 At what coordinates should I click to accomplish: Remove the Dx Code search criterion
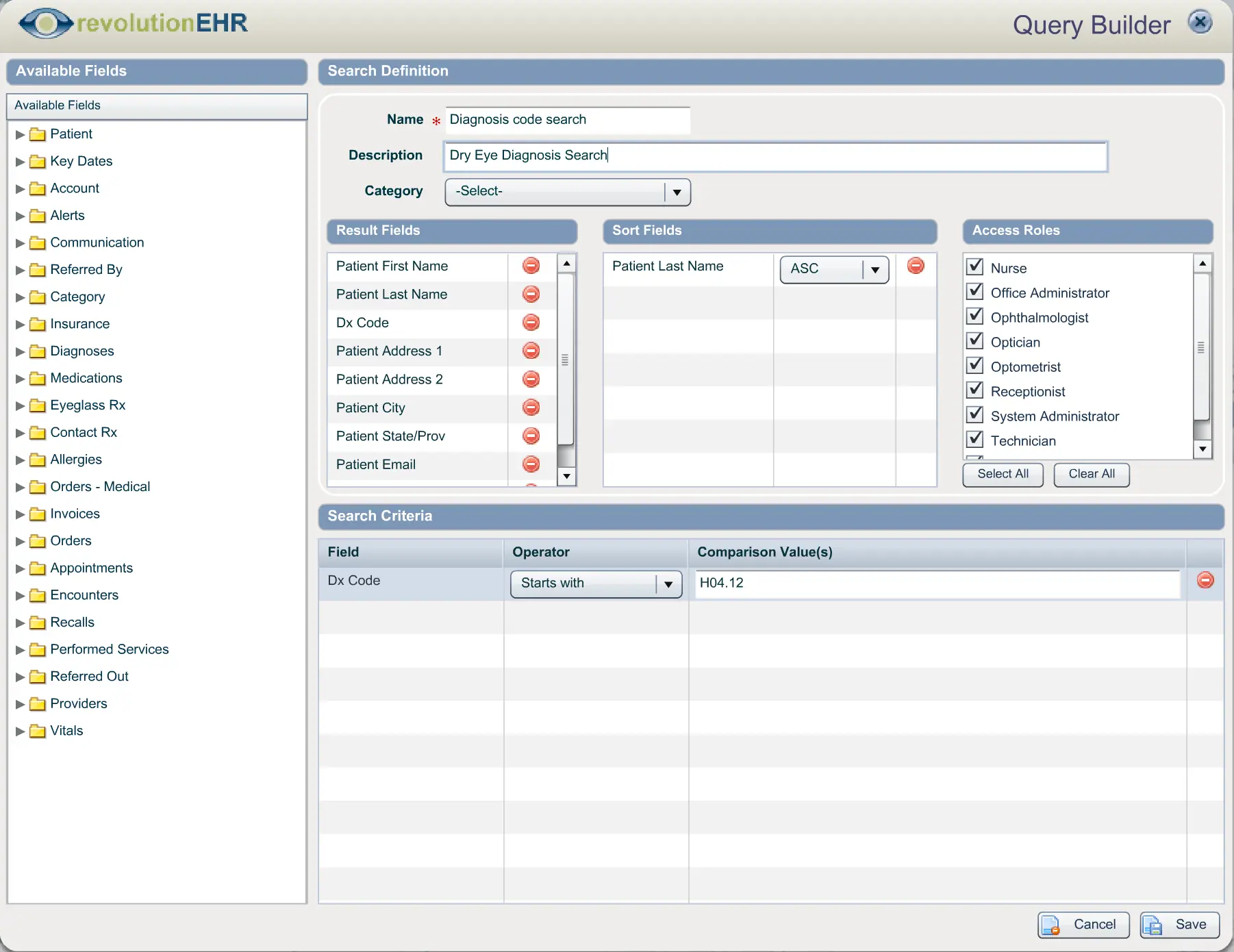pos(1204,580)
